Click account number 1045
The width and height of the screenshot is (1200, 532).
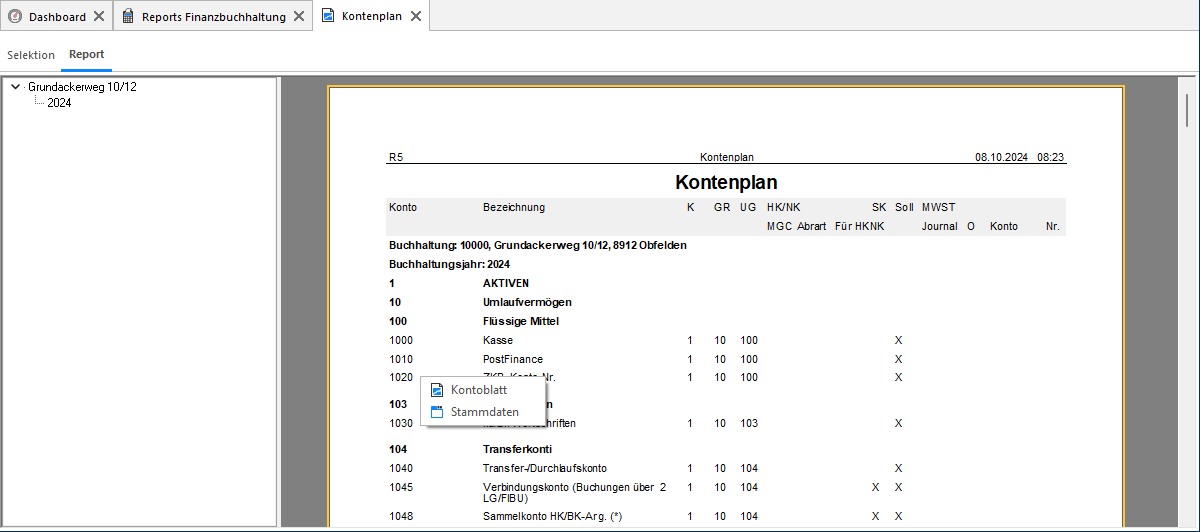pyautogui.click(x=400, y=487)
